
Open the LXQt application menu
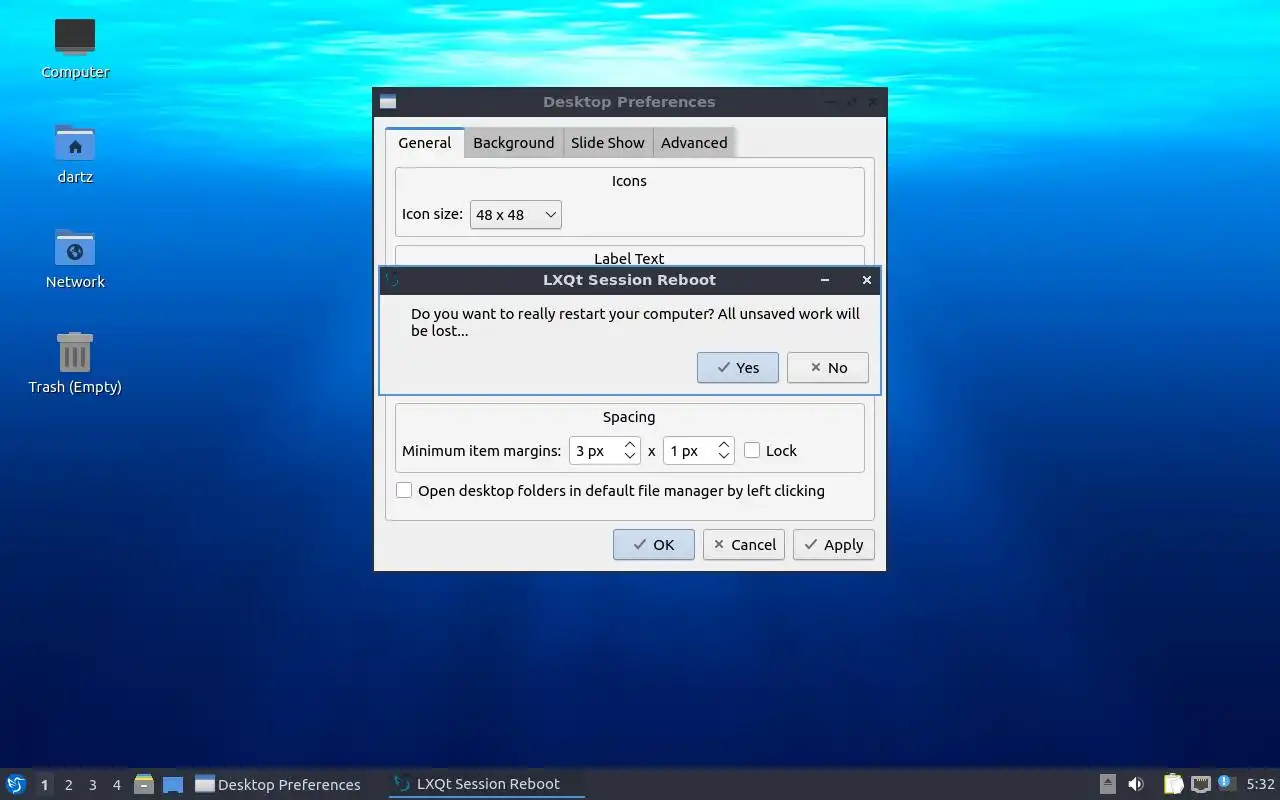(15, 784)
